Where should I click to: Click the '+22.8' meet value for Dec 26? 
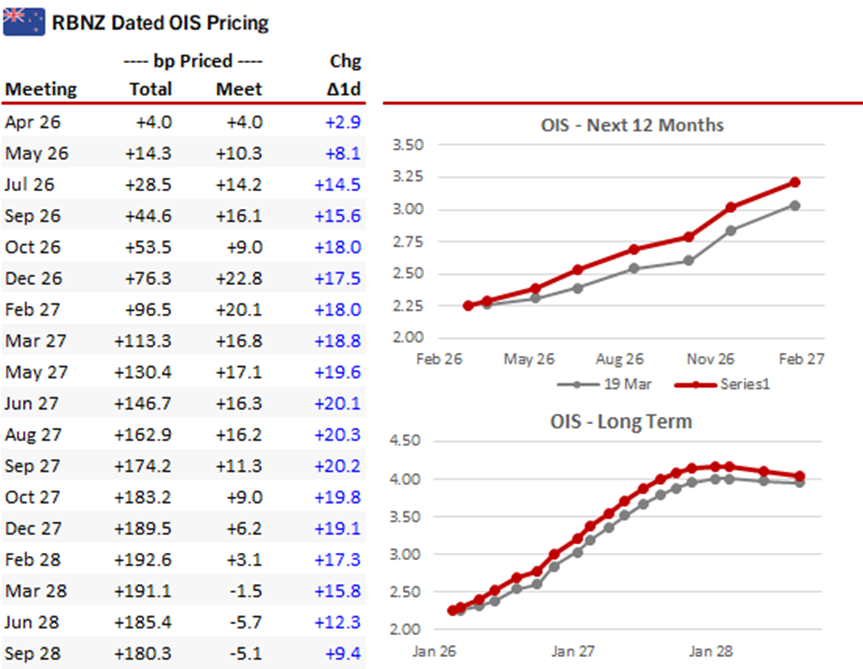pyautogui.click(x=239, y=278)
